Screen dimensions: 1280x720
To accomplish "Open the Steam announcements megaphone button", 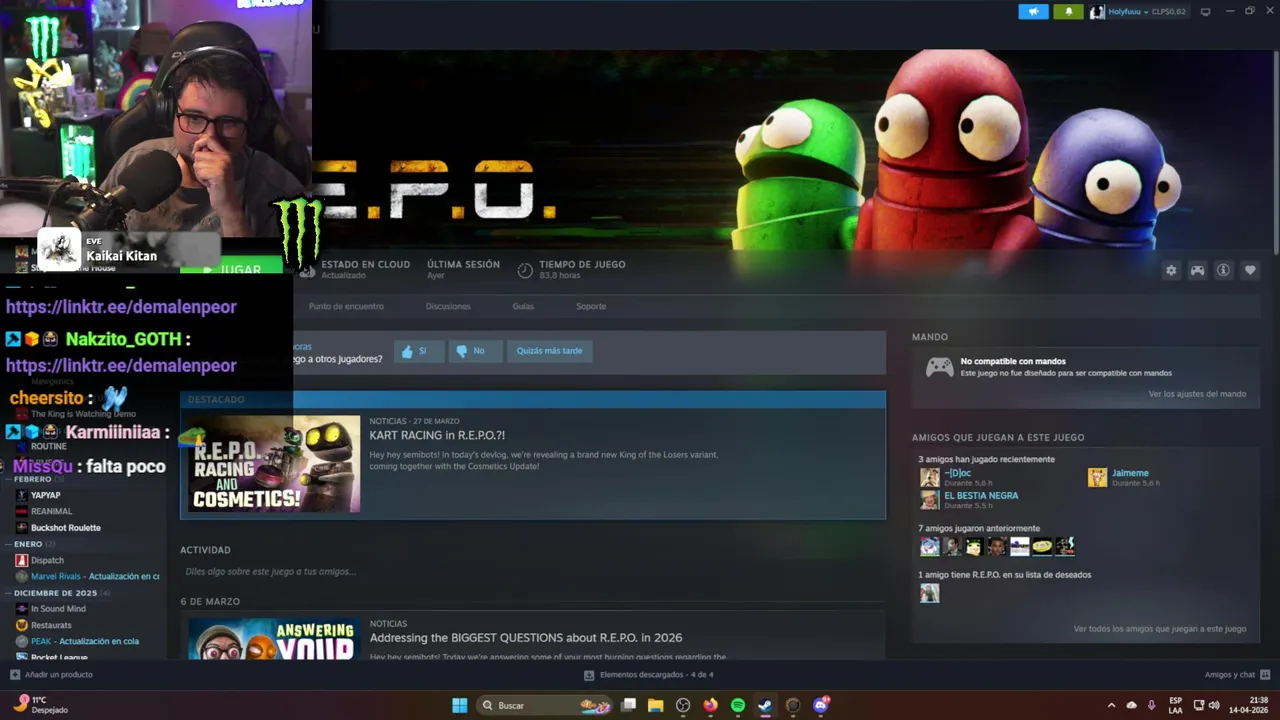I will tap(1033, 11).
